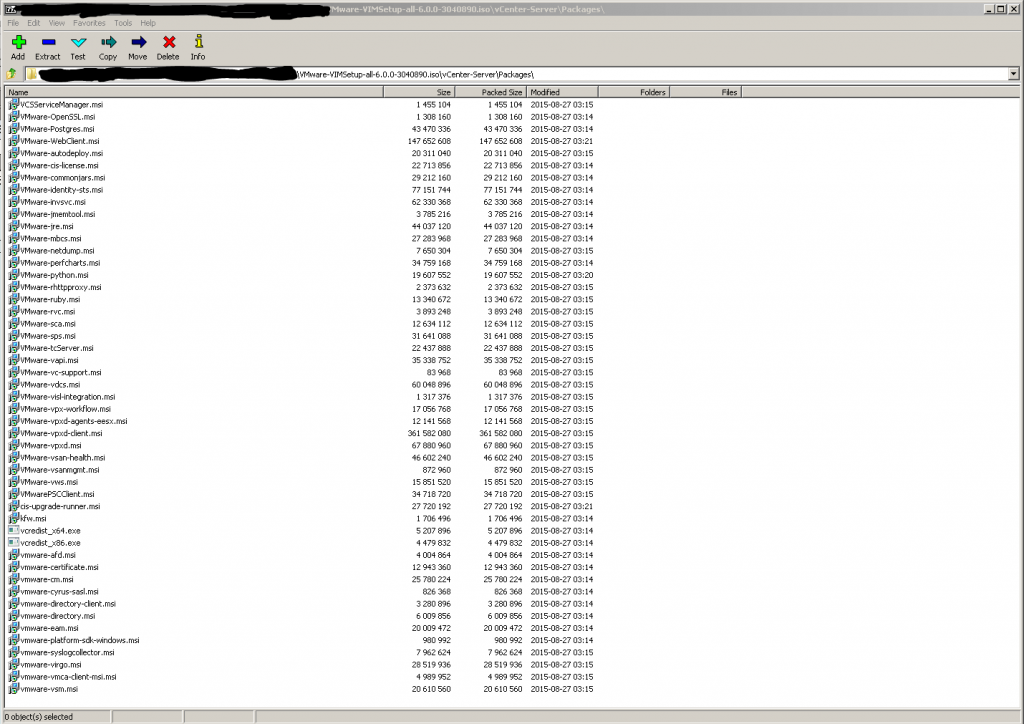
Task: Open the File menu
Action: pos(13,23)
